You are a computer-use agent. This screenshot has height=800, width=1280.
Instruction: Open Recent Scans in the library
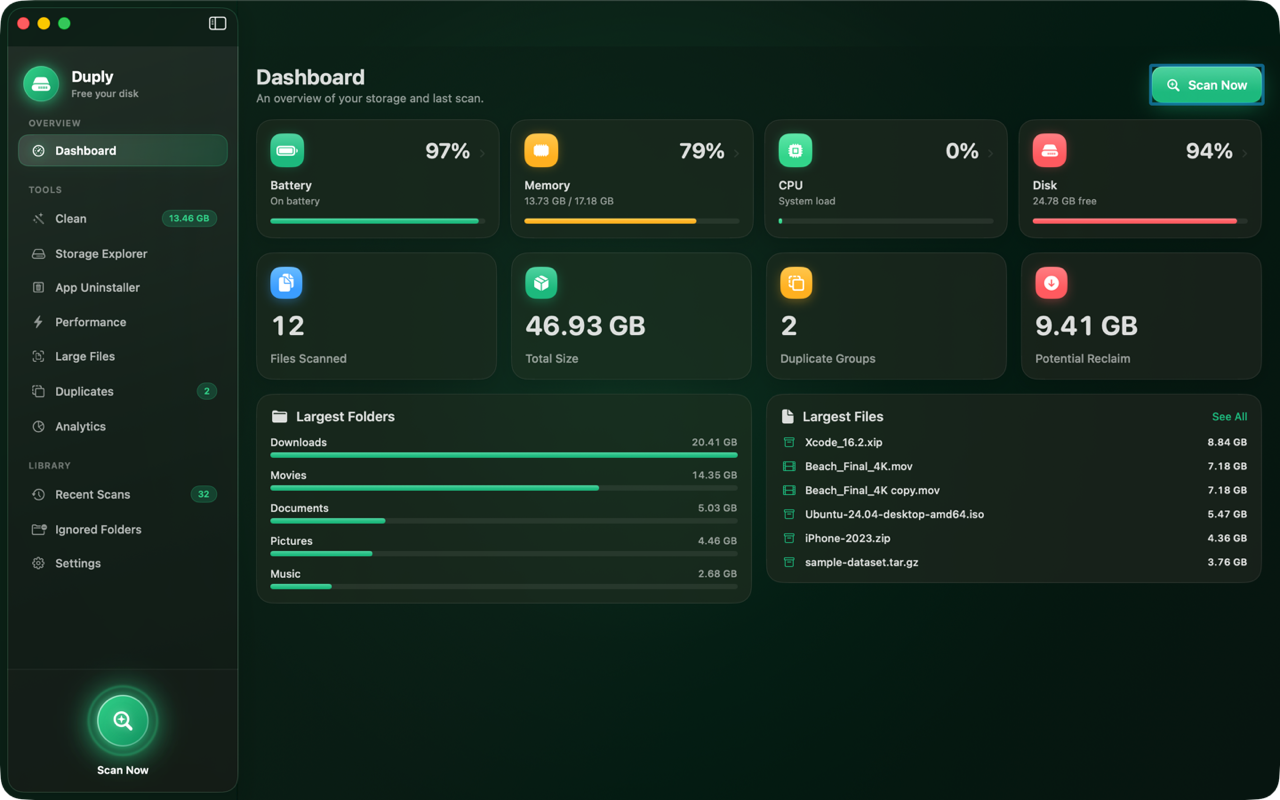(x=123, y=494)
